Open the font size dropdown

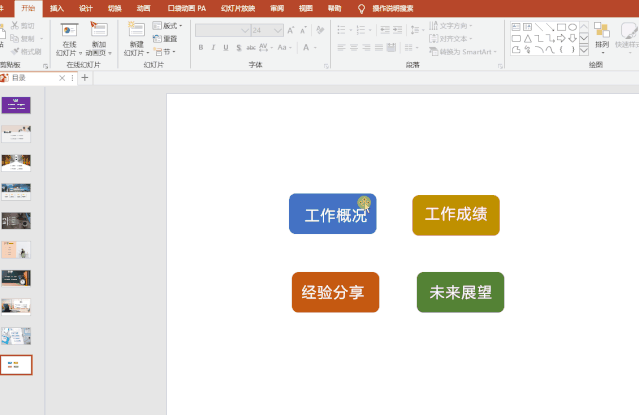[278, 31]
